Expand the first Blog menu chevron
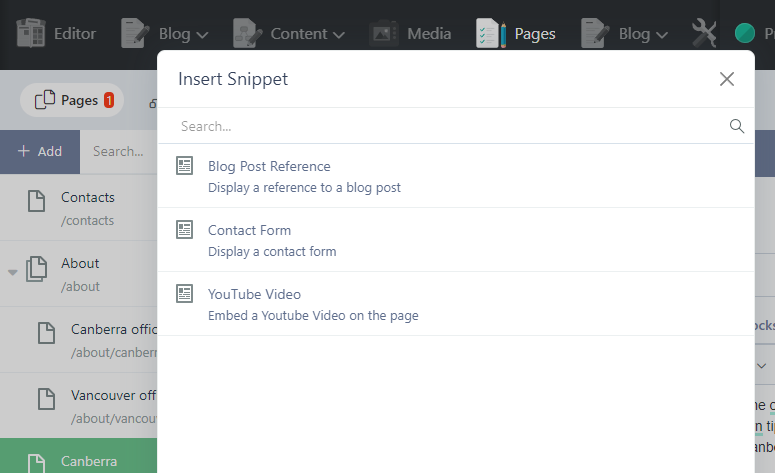 [x=202, y=35]
